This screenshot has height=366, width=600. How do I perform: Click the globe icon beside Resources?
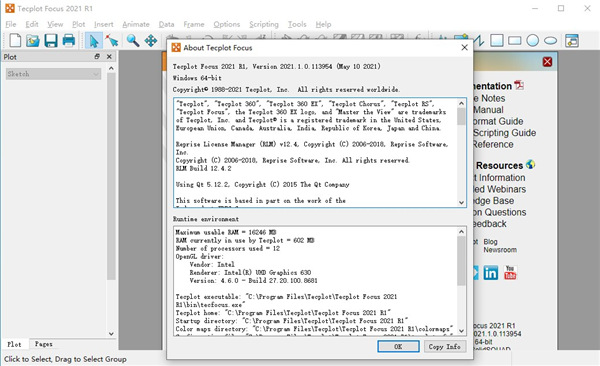tap(530, 165)
